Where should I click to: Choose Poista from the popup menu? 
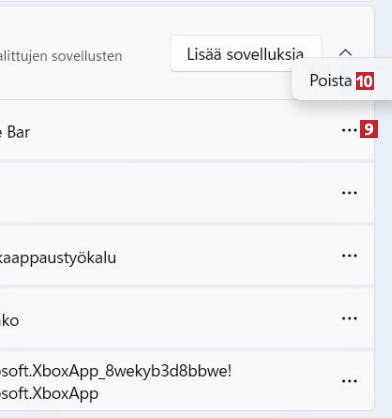(x=330, y=81)
